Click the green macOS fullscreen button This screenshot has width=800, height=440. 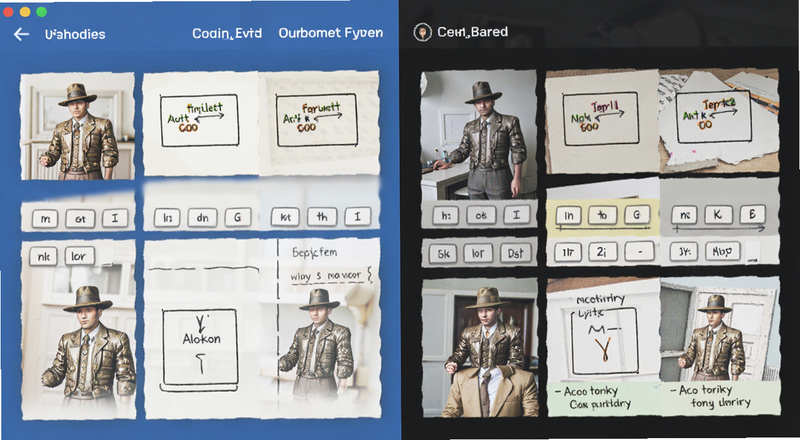pyautogui.click(x=42, y=12)
